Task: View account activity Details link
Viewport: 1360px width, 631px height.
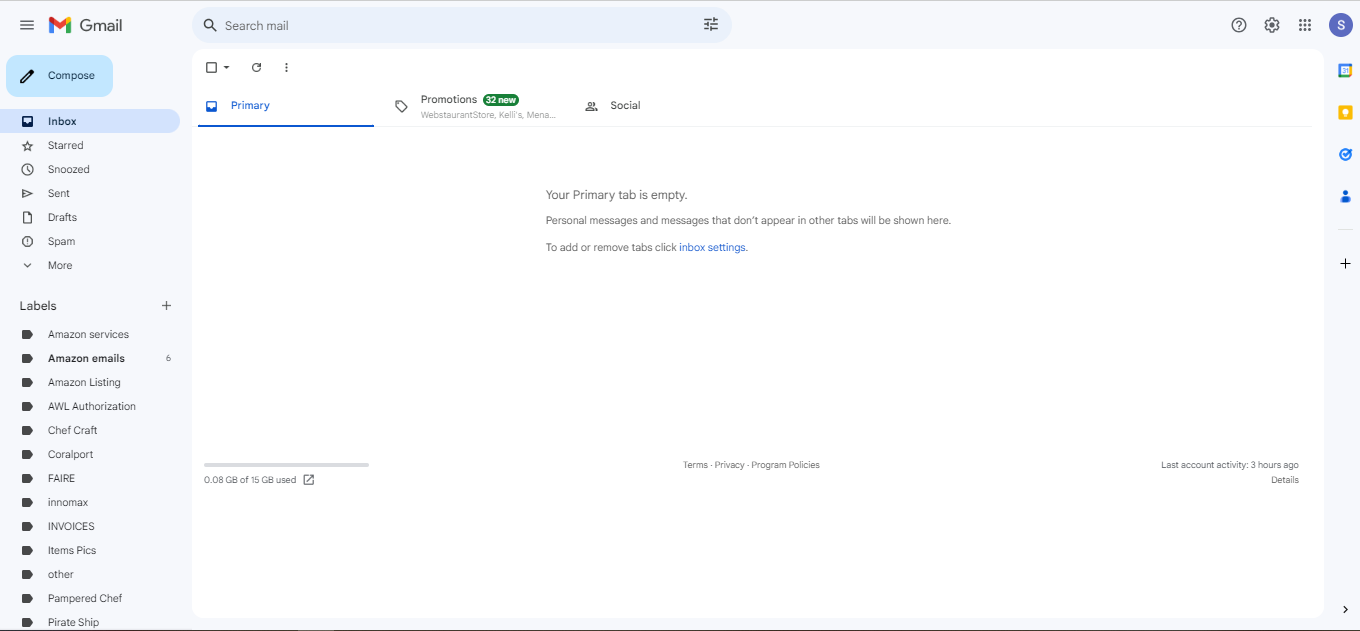Action: [1285, 480]
